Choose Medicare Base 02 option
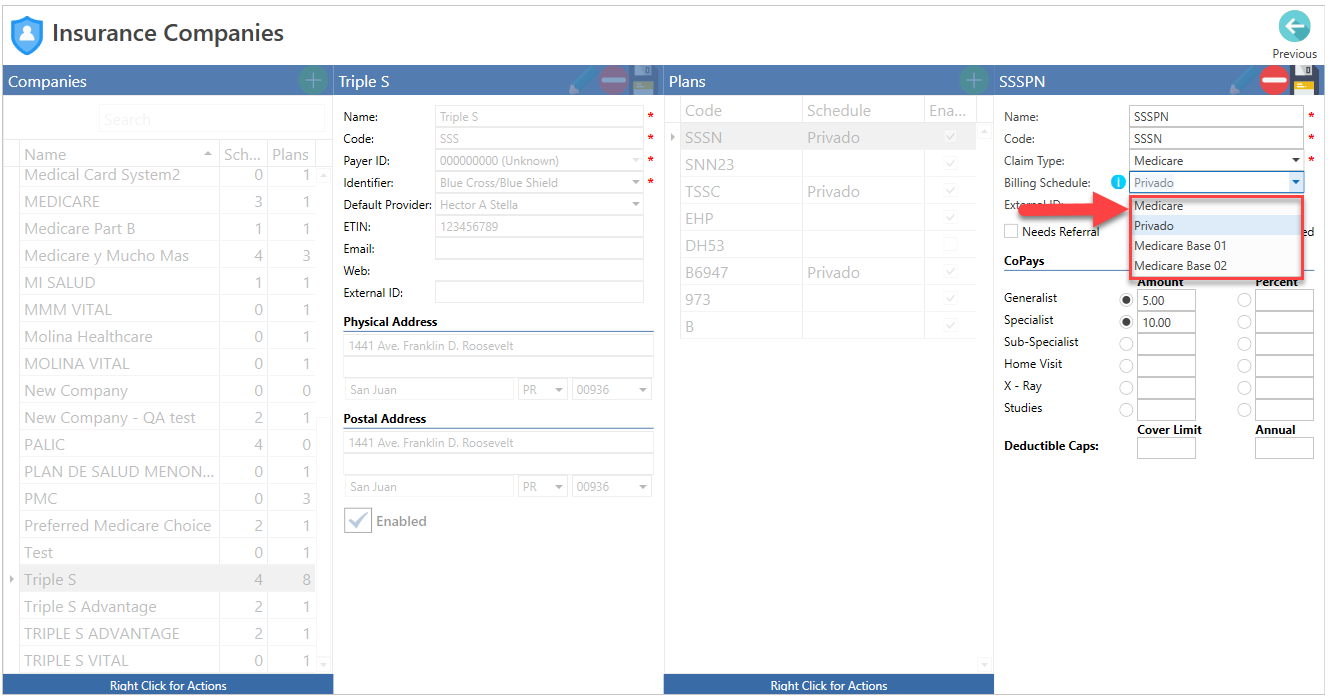The image size is (1328, 697). [x=1217, y=266]
